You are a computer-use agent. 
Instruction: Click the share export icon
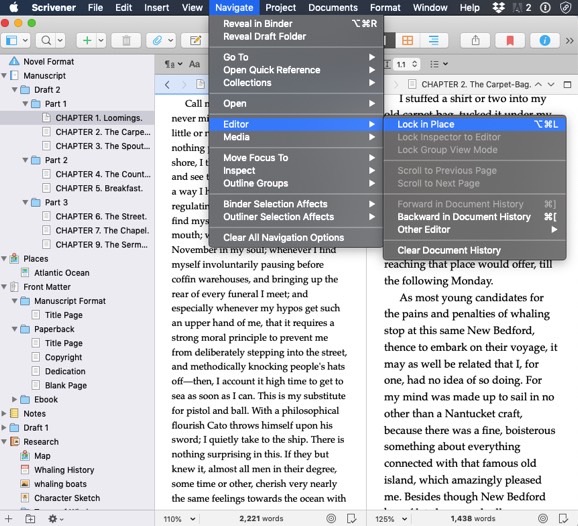click(476, 40)
